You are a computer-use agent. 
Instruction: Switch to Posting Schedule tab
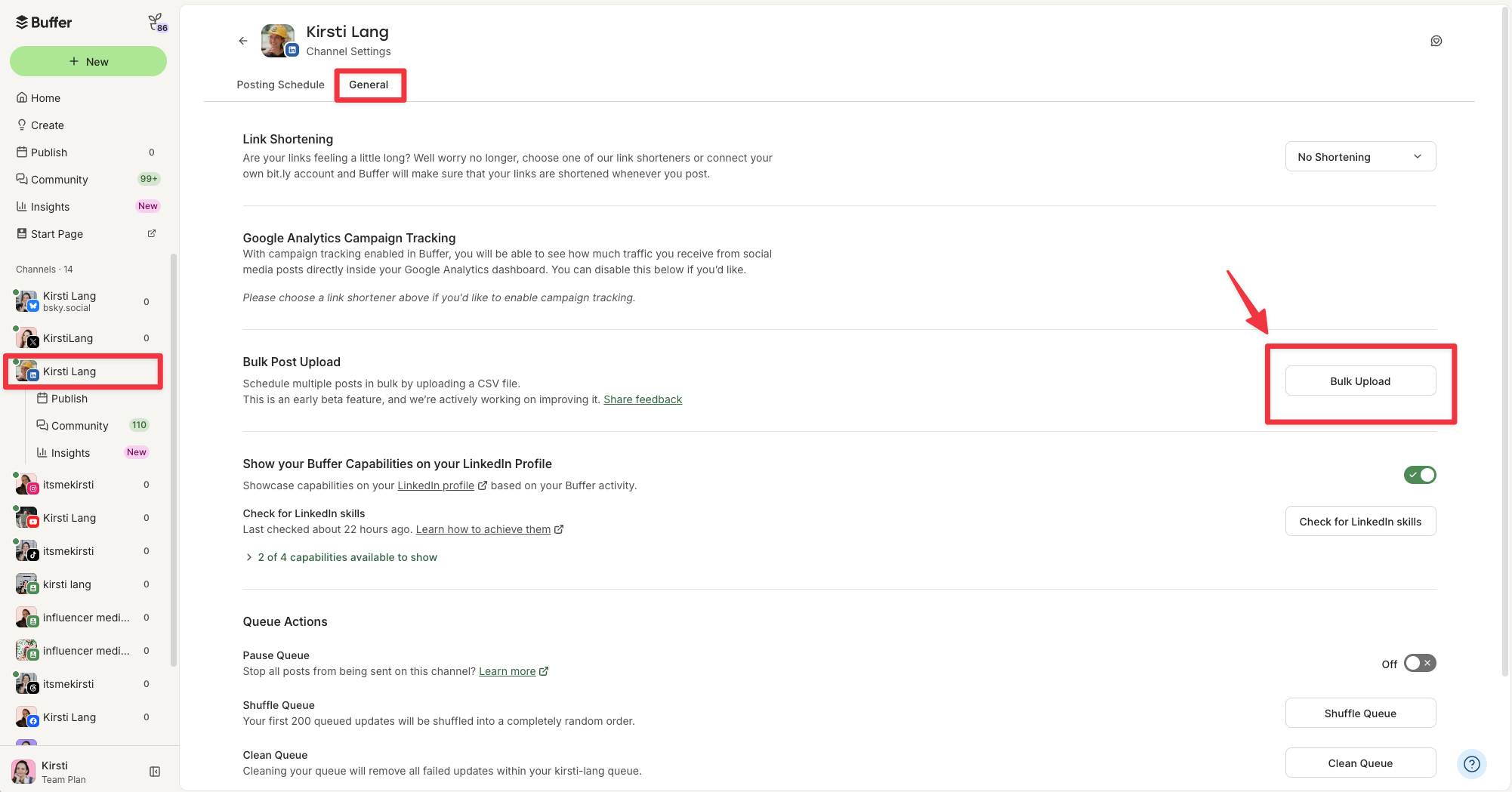(x=280, y=85)
